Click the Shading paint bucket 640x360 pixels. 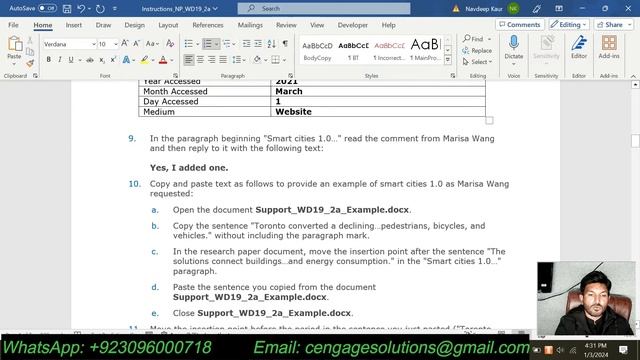coord(257,60)
